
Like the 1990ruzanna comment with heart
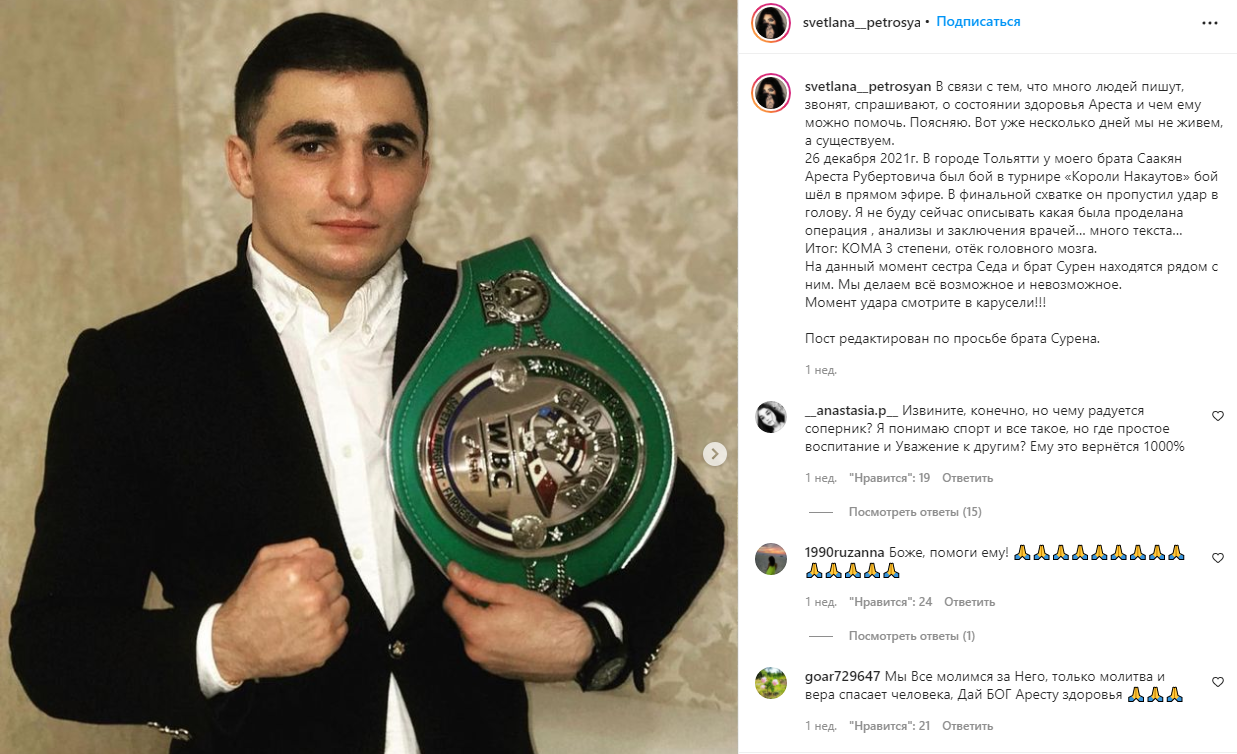pyautogui.click(x=1218, y=558)
